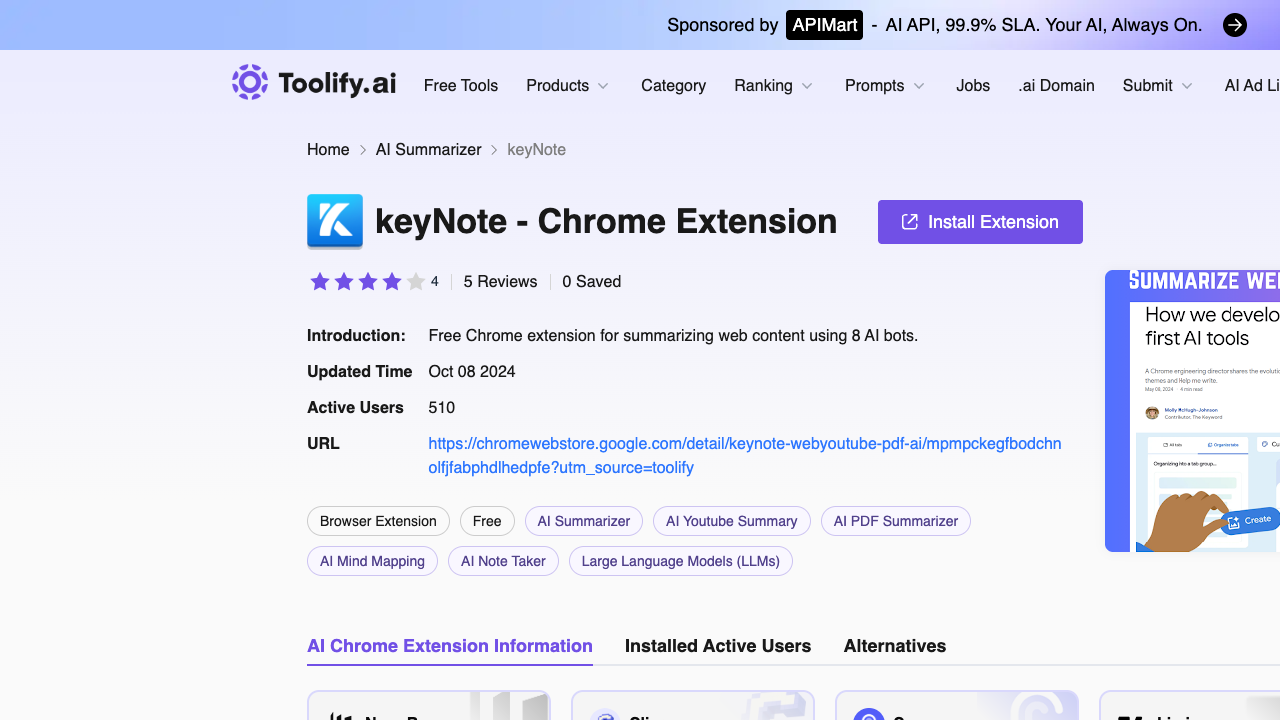The height and width of the screenshot is (720, 1280).
Task: Select the AI Mind Mapping tag
Action: pos(372,561)
